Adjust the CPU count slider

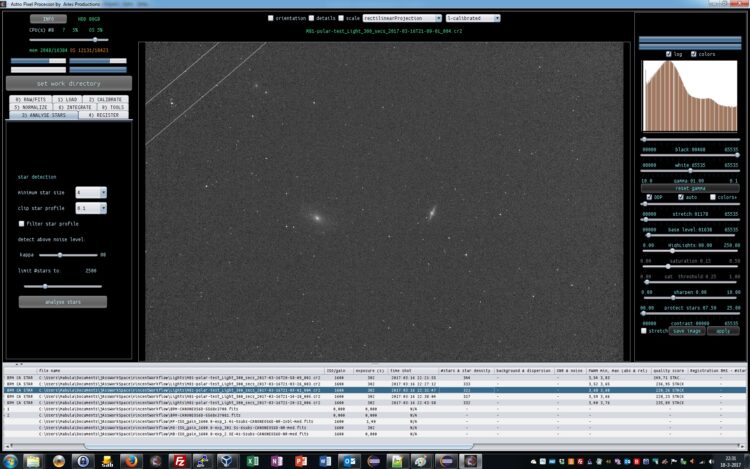click(68, 40)
